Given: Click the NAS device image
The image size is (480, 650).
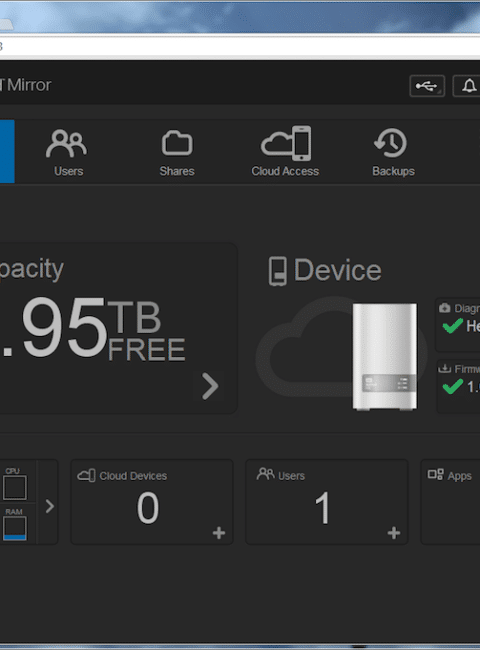Looking at the screenshot, I should point(385,357).
